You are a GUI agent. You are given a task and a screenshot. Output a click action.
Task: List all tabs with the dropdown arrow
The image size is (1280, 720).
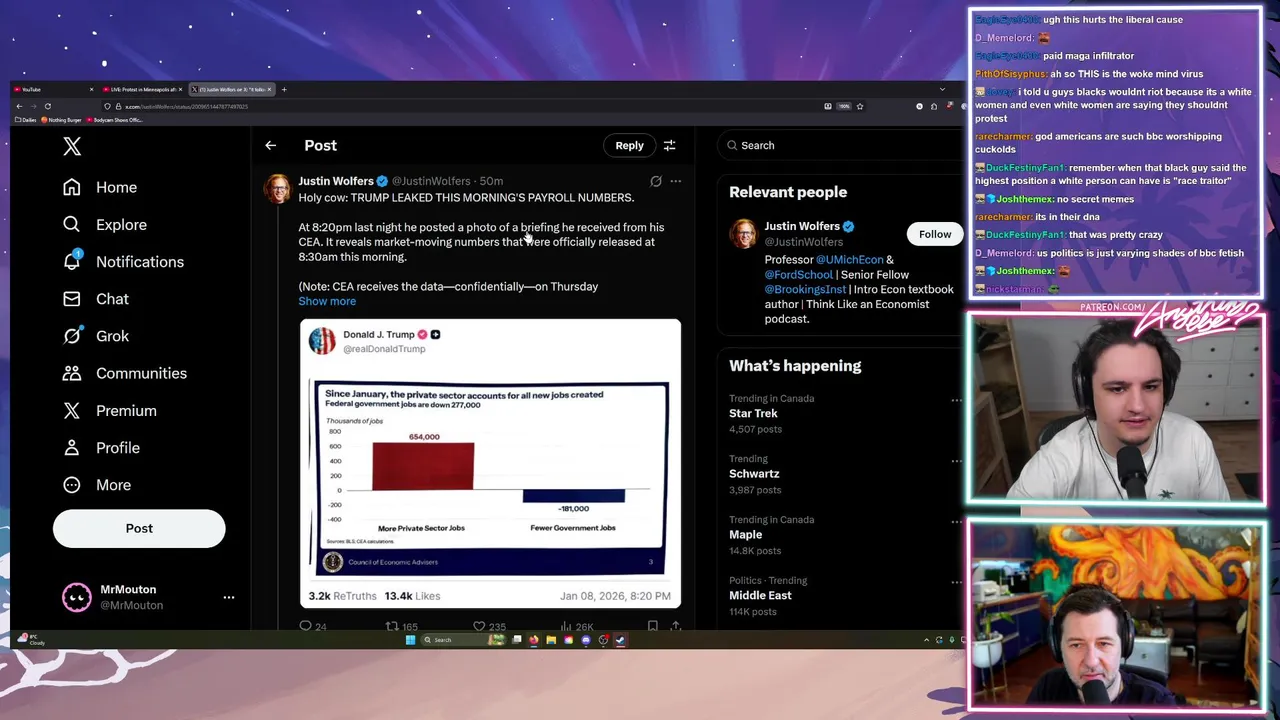(x=942, y=89)
